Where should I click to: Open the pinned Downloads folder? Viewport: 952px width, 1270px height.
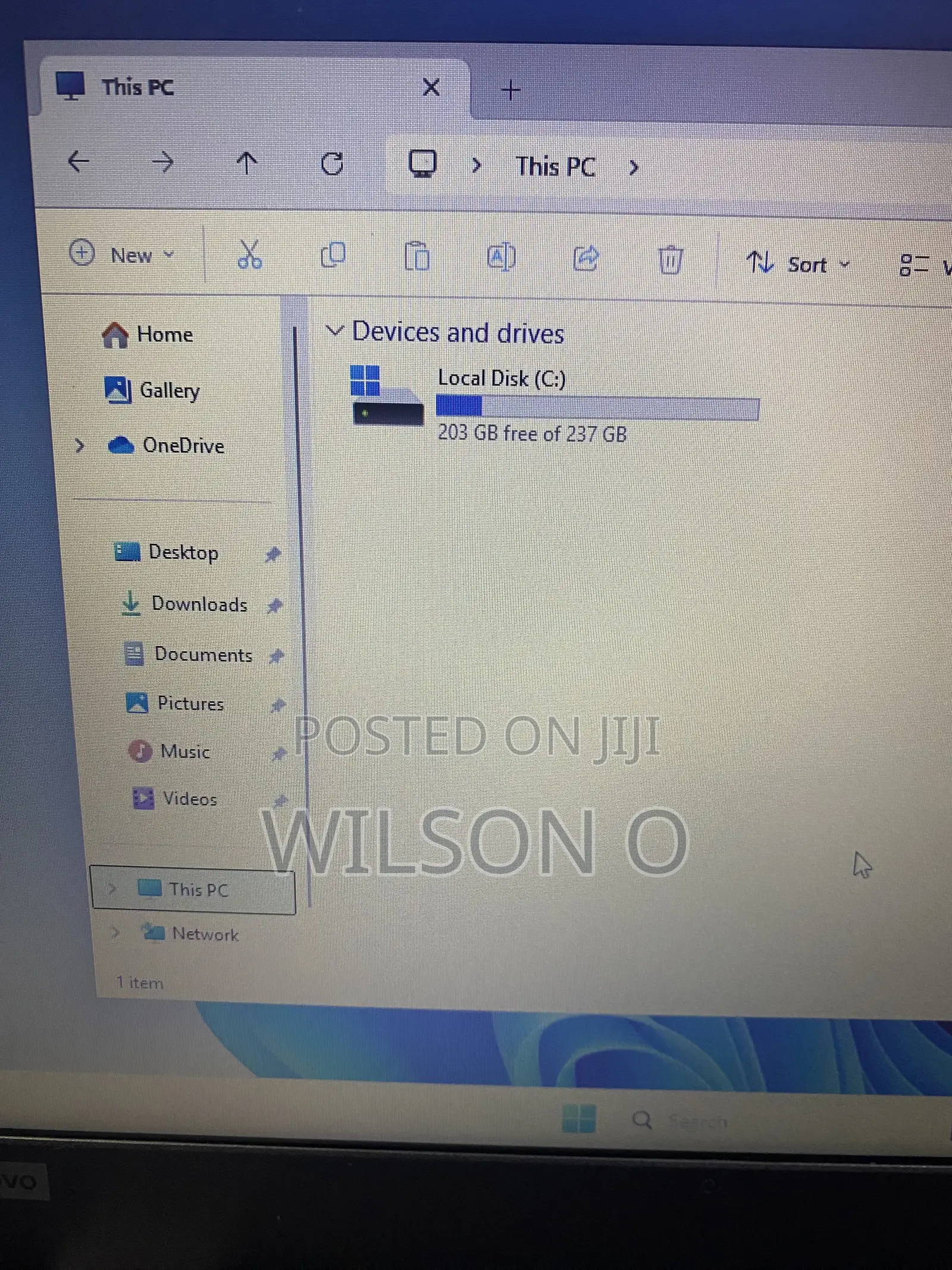(183, 604)
